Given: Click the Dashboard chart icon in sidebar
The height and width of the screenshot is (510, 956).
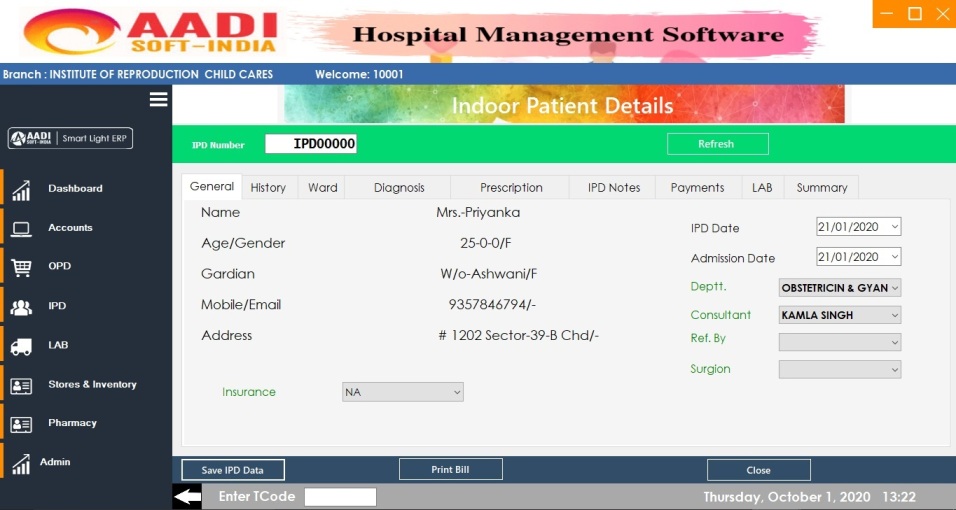Looking at the screenshot, I should click(x=21, y=189).
